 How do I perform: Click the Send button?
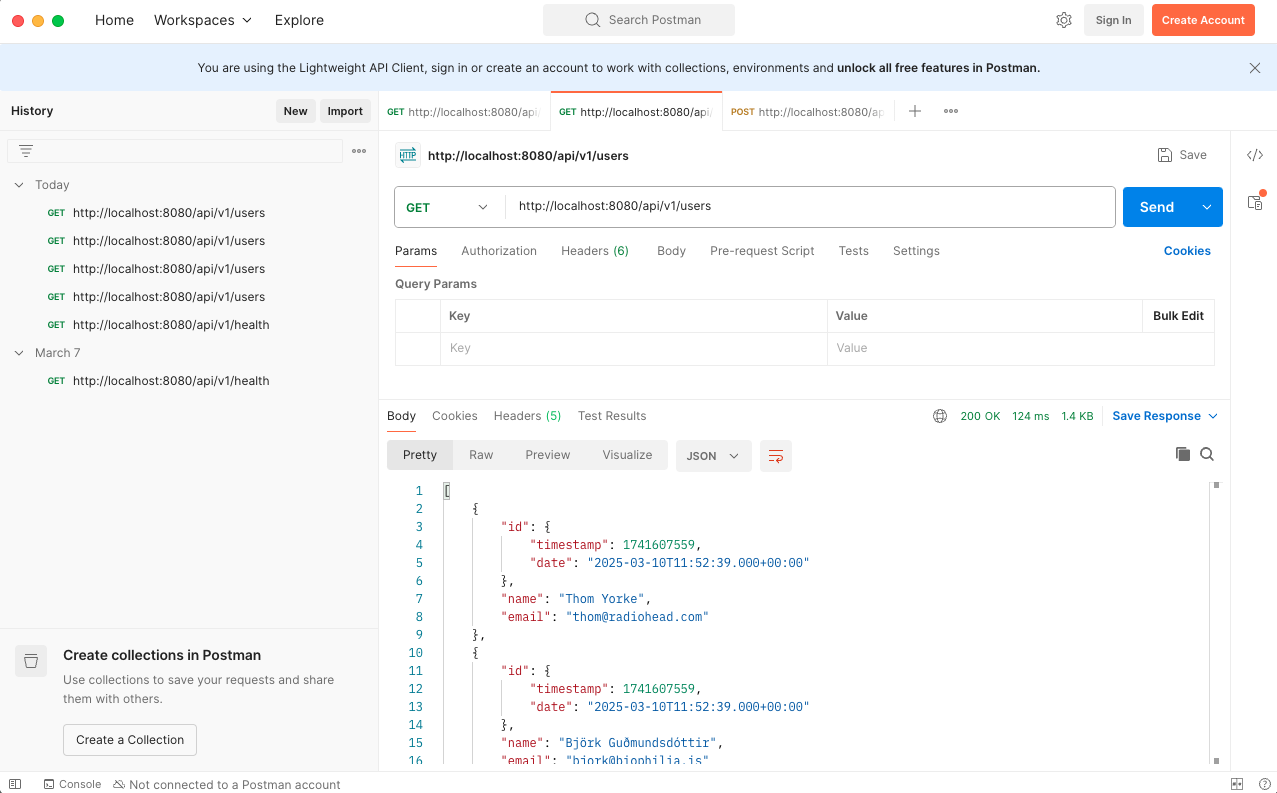coord(1157,207)
